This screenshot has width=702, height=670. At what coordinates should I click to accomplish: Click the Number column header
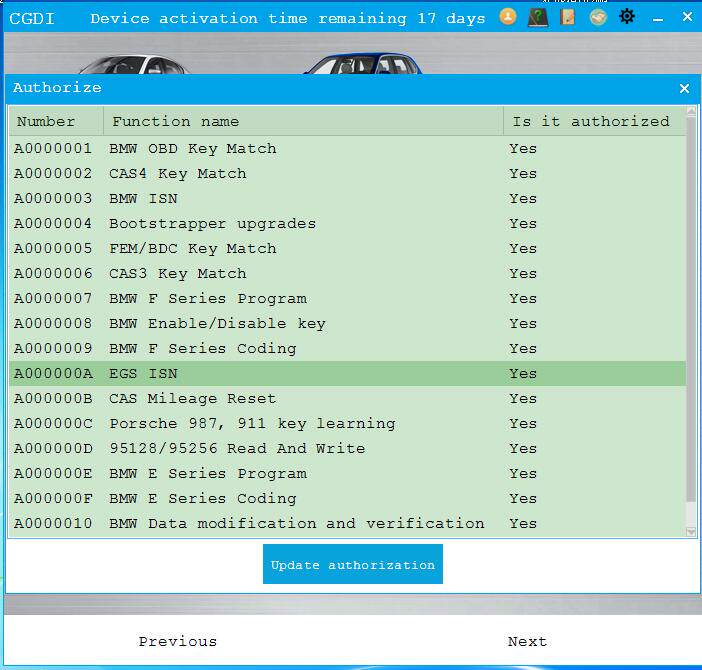56,121
